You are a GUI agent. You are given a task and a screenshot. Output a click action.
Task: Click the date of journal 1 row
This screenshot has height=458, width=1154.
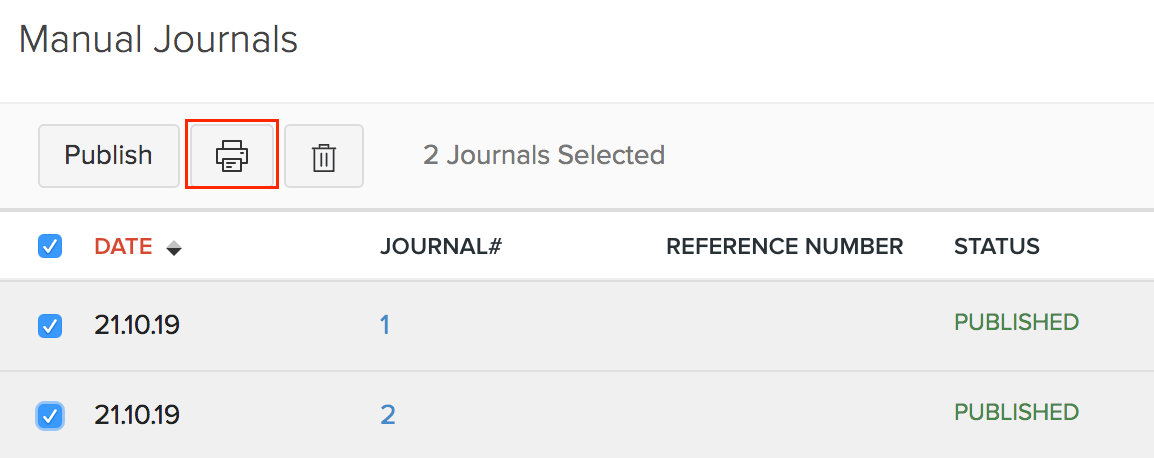(136, 325)
